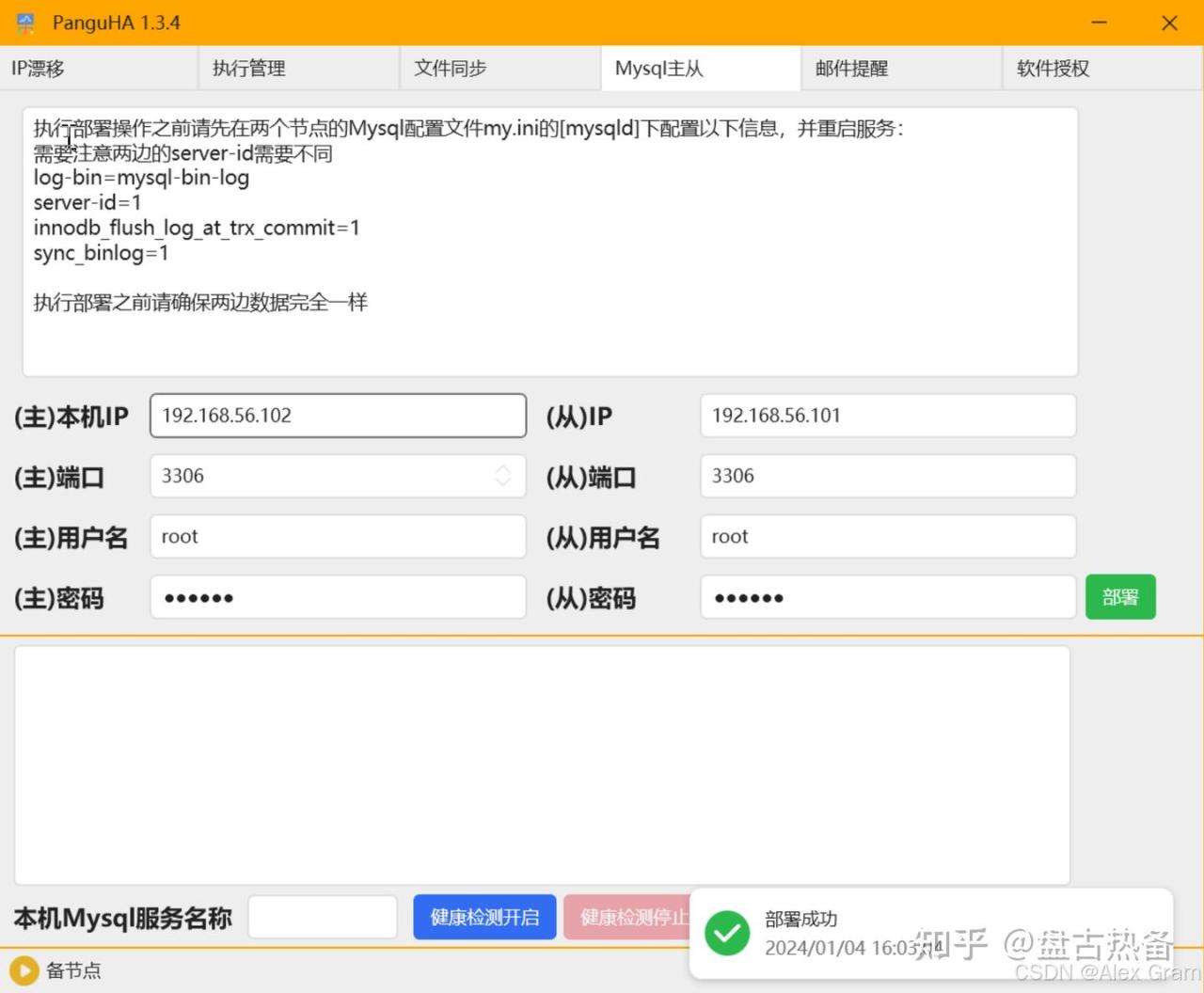Click the (从)IP address field
The image size is (1204, 993).
(x=887, y=416)
